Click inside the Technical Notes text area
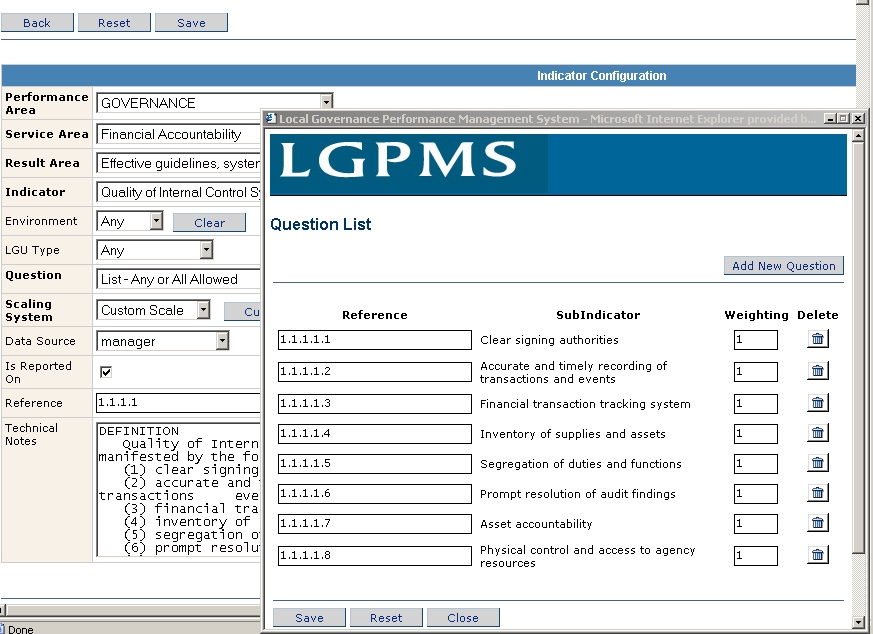The width and height of the screenshot is (873, 634). tap(178, 489)
